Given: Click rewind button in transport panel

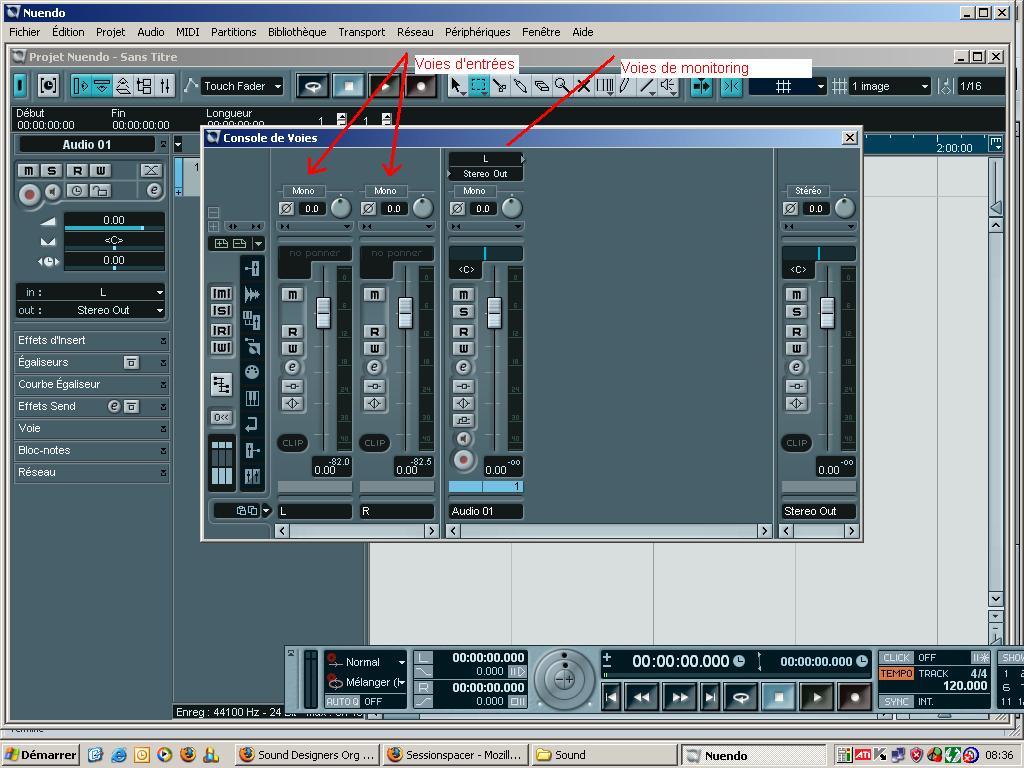Looking at the screenshot, I should point(643,696).
